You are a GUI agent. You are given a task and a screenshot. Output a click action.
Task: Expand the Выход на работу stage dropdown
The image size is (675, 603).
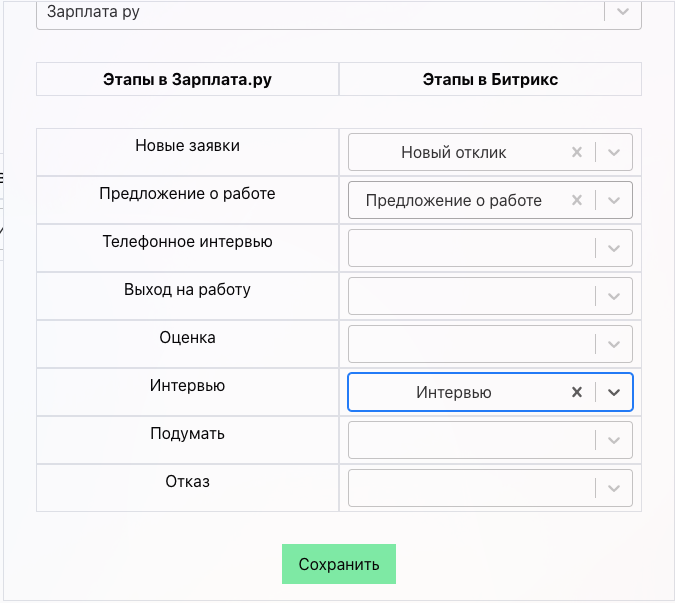pos(614,296)
